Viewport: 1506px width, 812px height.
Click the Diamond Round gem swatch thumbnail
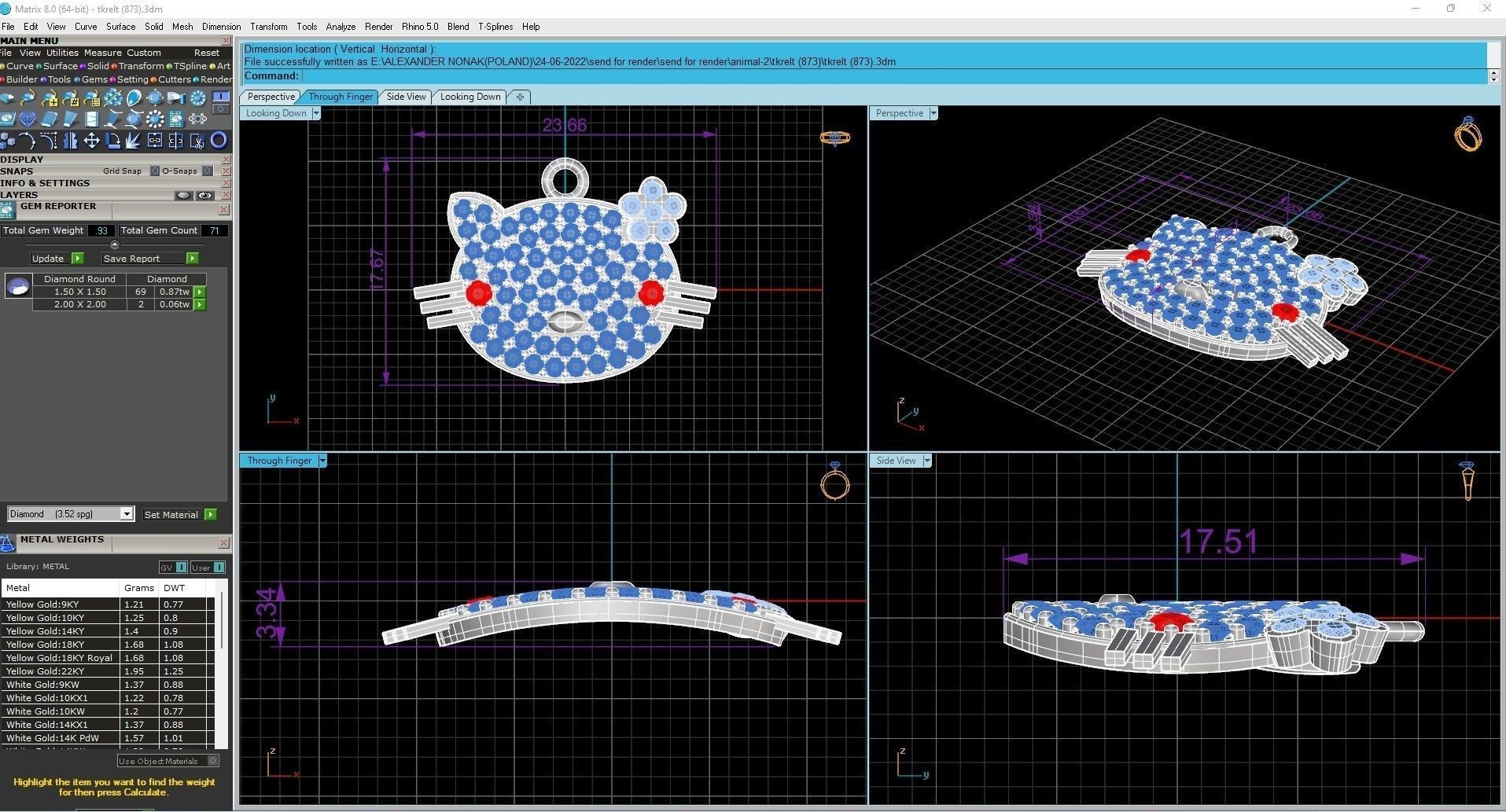[18, 286]
